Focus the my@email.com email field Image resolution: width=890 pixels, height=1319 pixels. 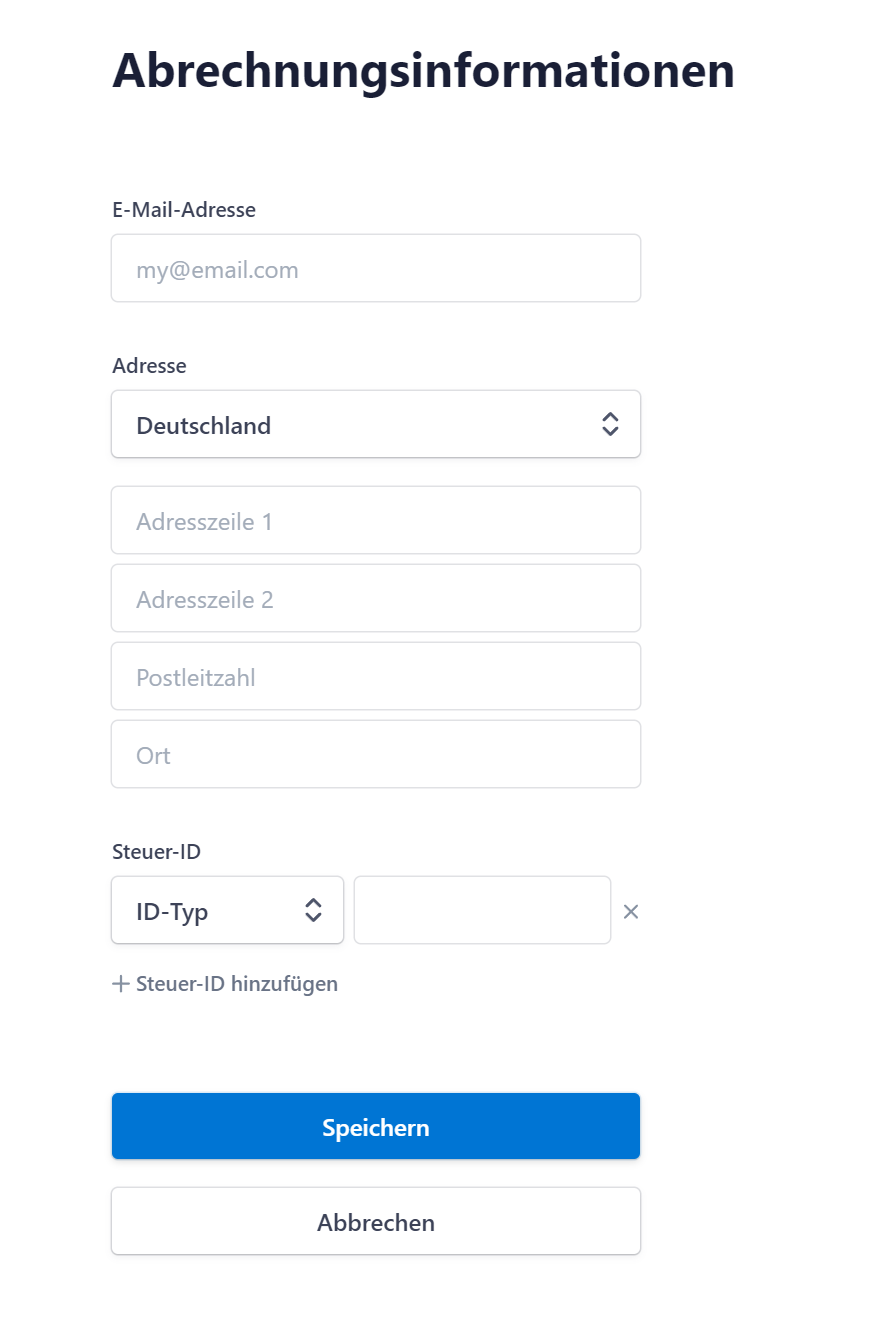tap(376, 268)
